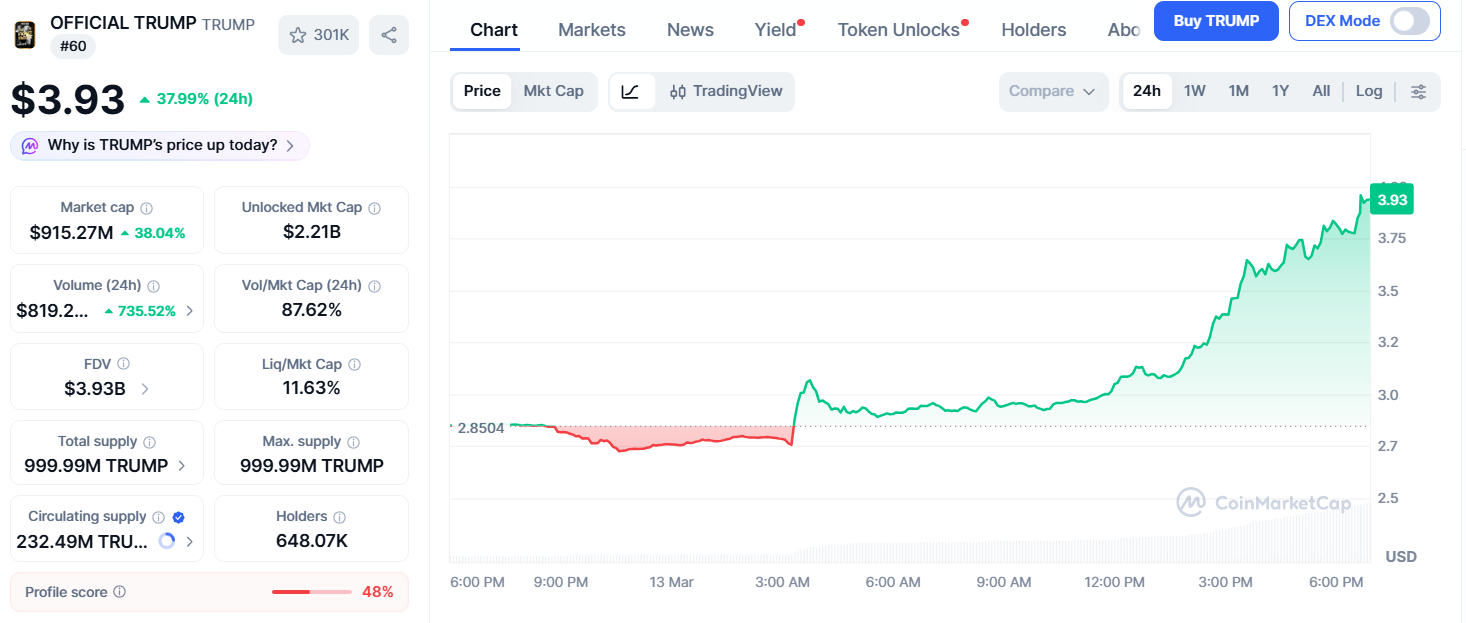The width and height of the screenshot is (1466, 623).
Task: Toggle the DEX Mode switch
Action: [1410, 21]
